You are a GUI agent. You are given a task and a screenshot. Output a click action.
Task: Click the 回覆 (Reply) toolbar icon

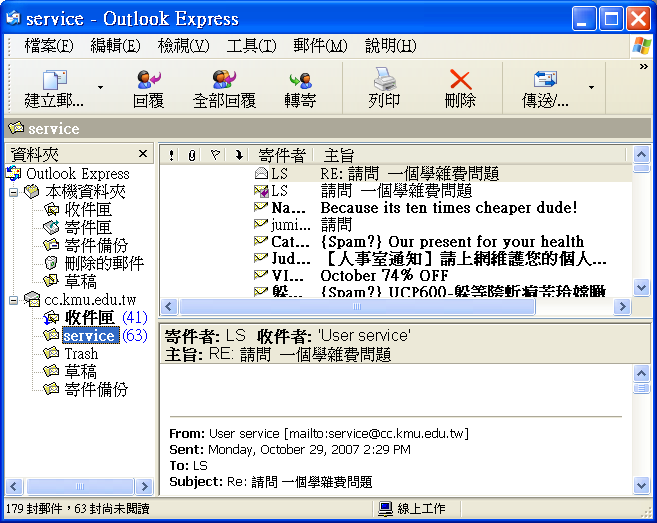point(148,79)
